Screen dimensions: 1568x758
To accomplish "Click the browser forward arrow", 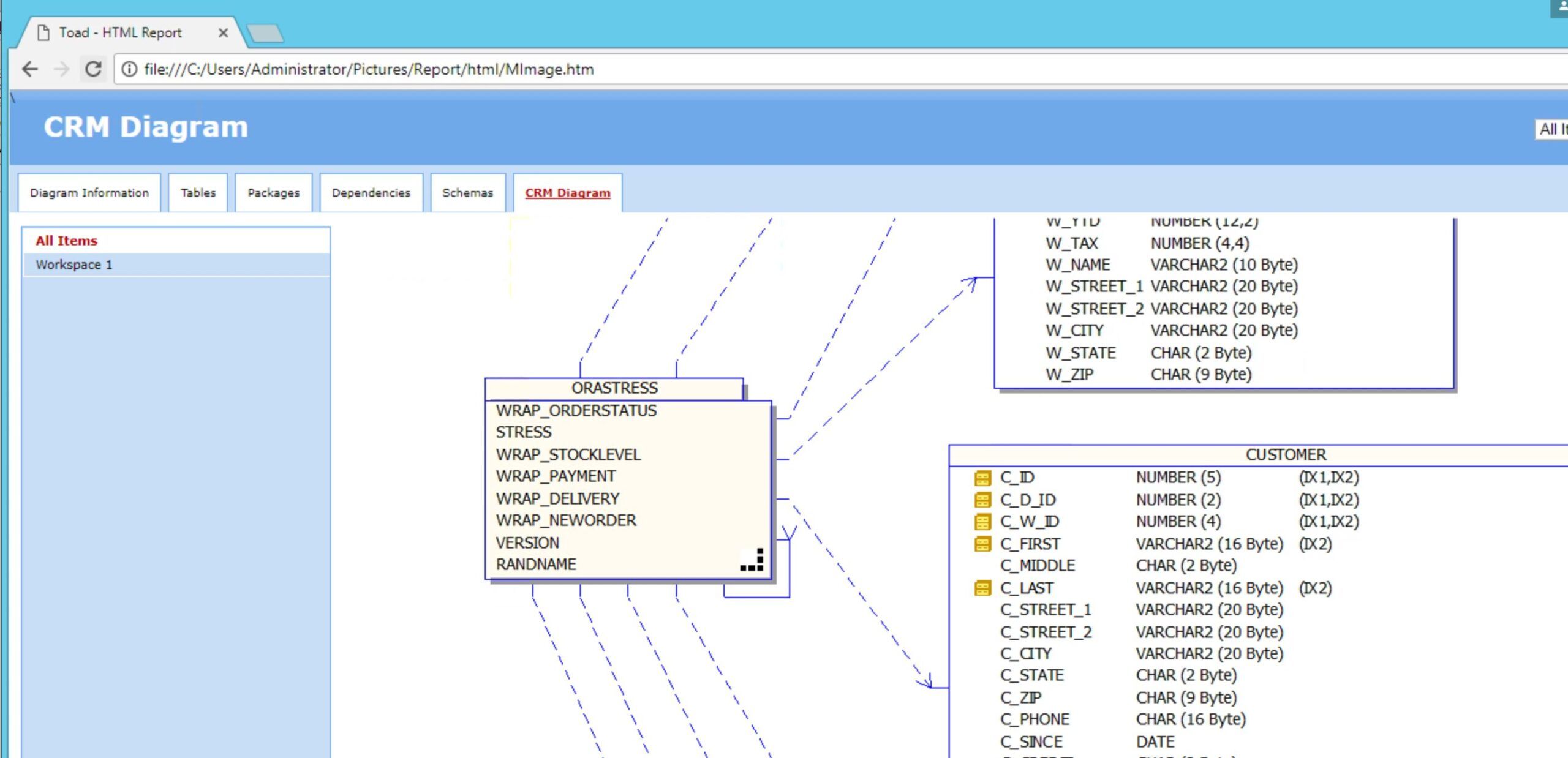I will [x=61, y=69].
